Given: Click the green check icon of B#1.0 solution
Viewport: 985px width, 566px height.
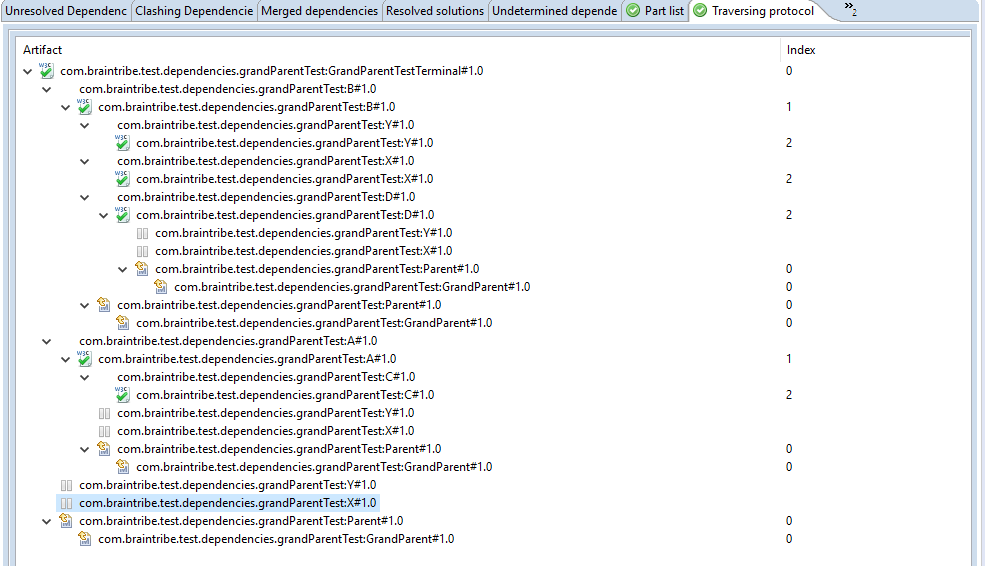Looking at the screenshot, I should [84, 107].
